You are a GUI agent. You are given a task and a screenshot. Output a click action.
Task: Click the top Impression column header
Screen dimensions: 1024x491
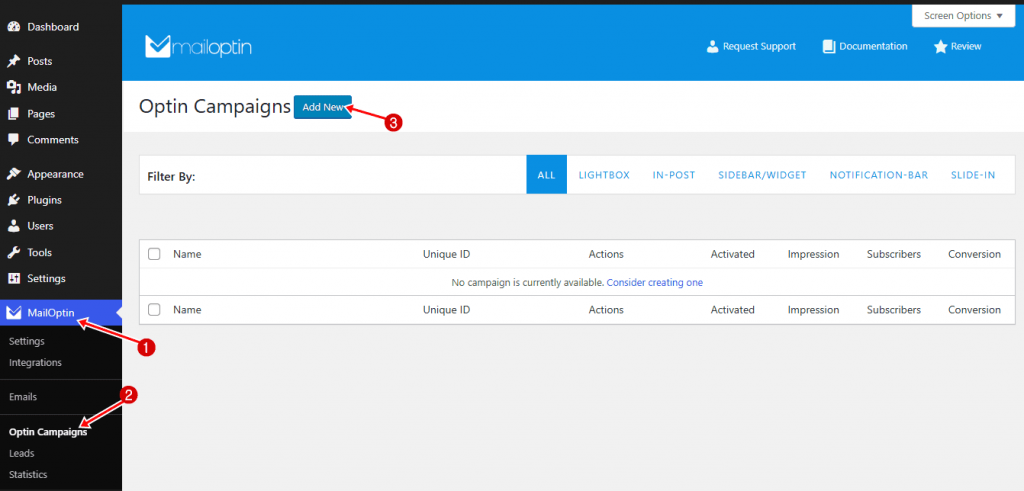click(x=814, y=254)
